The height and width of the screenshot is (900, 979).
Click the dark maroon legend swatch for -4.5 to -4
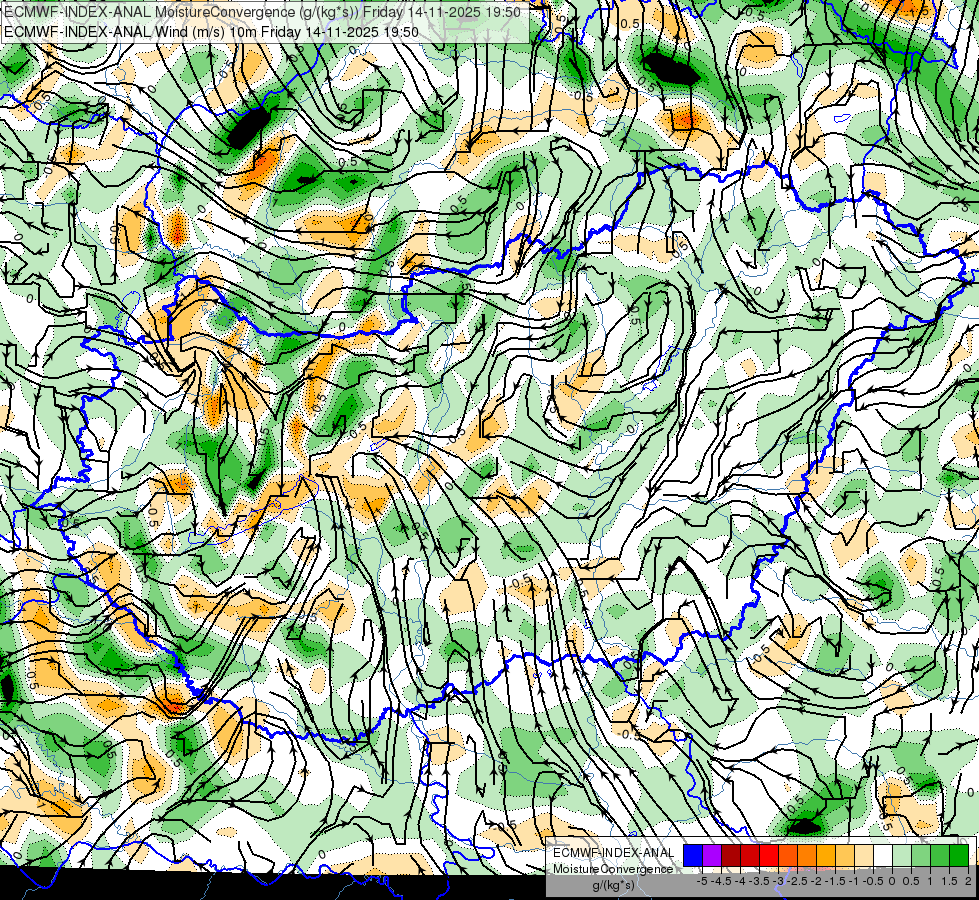[731, 856]
